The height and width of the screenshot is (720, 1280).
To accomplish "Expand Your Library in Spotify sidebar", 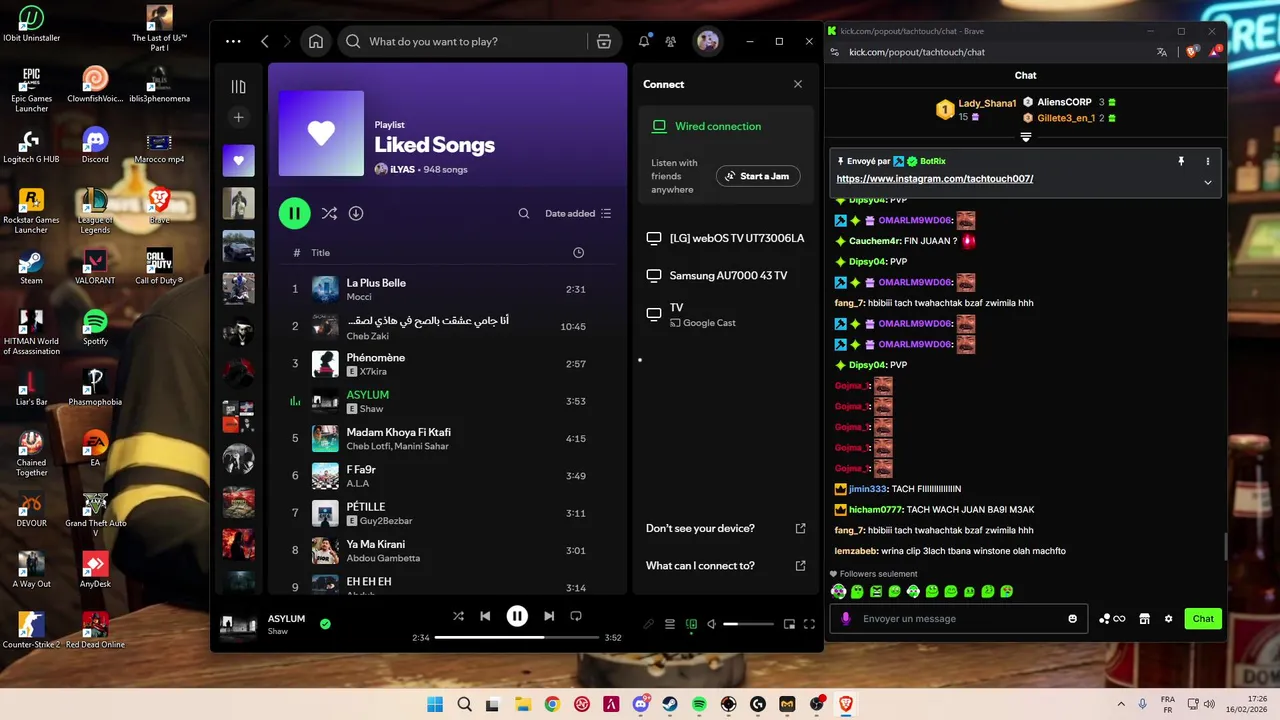I will 238,87.
